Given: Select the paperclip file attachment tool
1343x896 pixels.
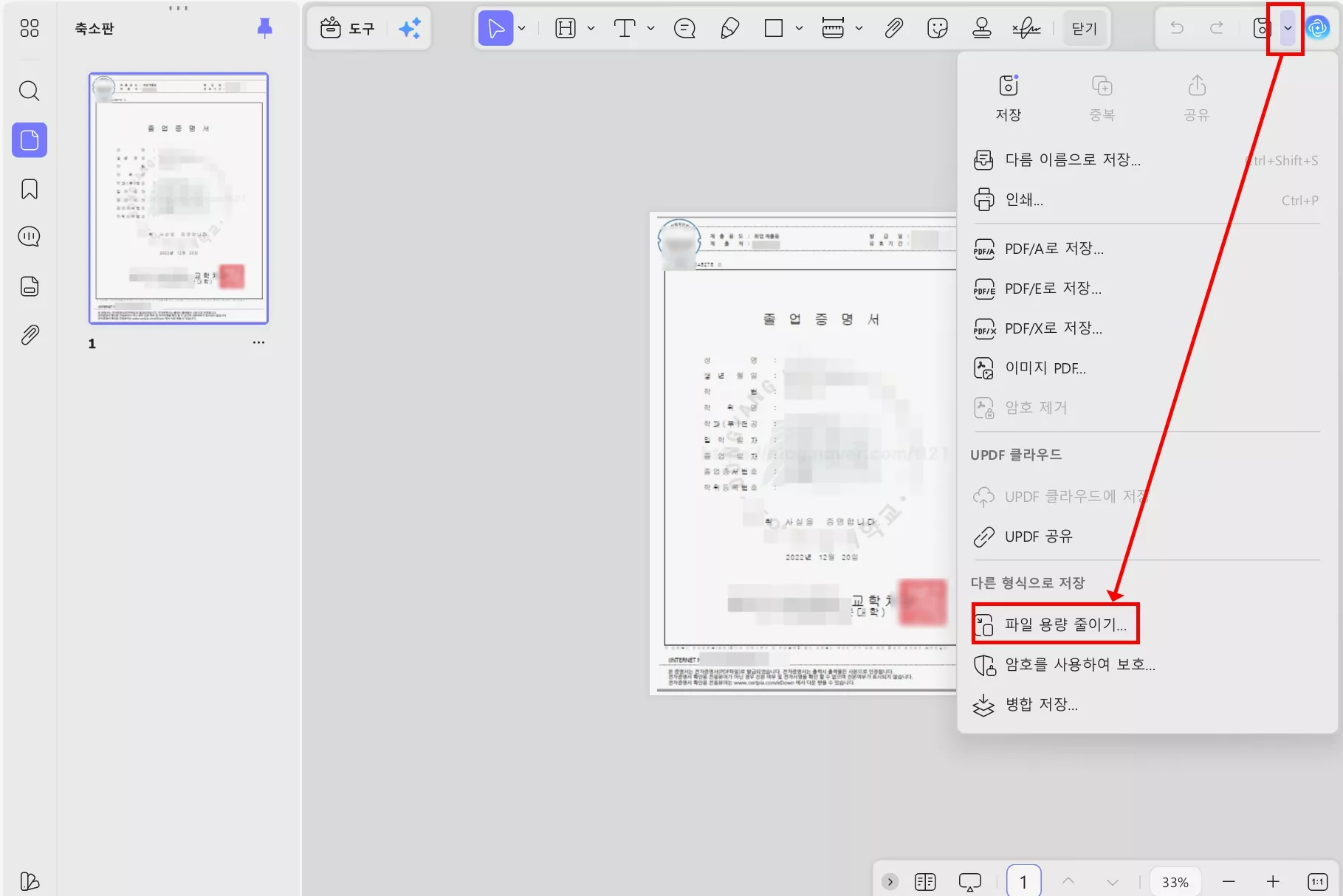Looking at the screenshot, I should tap(893, 28).
